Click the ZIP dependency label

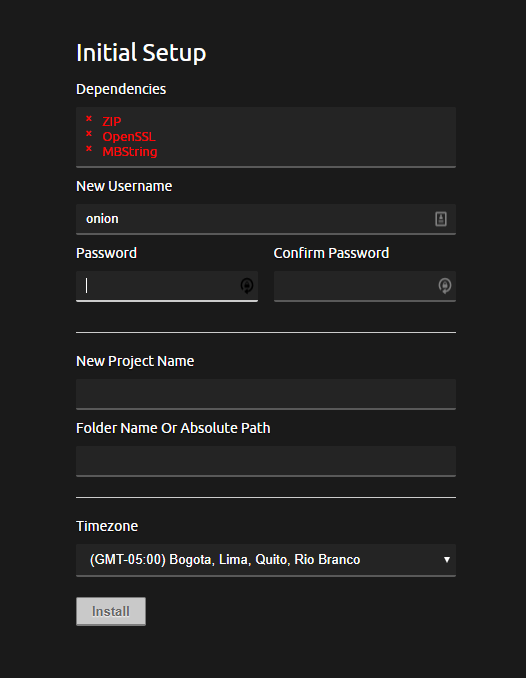pyautogui.click(x=112, y=122)
